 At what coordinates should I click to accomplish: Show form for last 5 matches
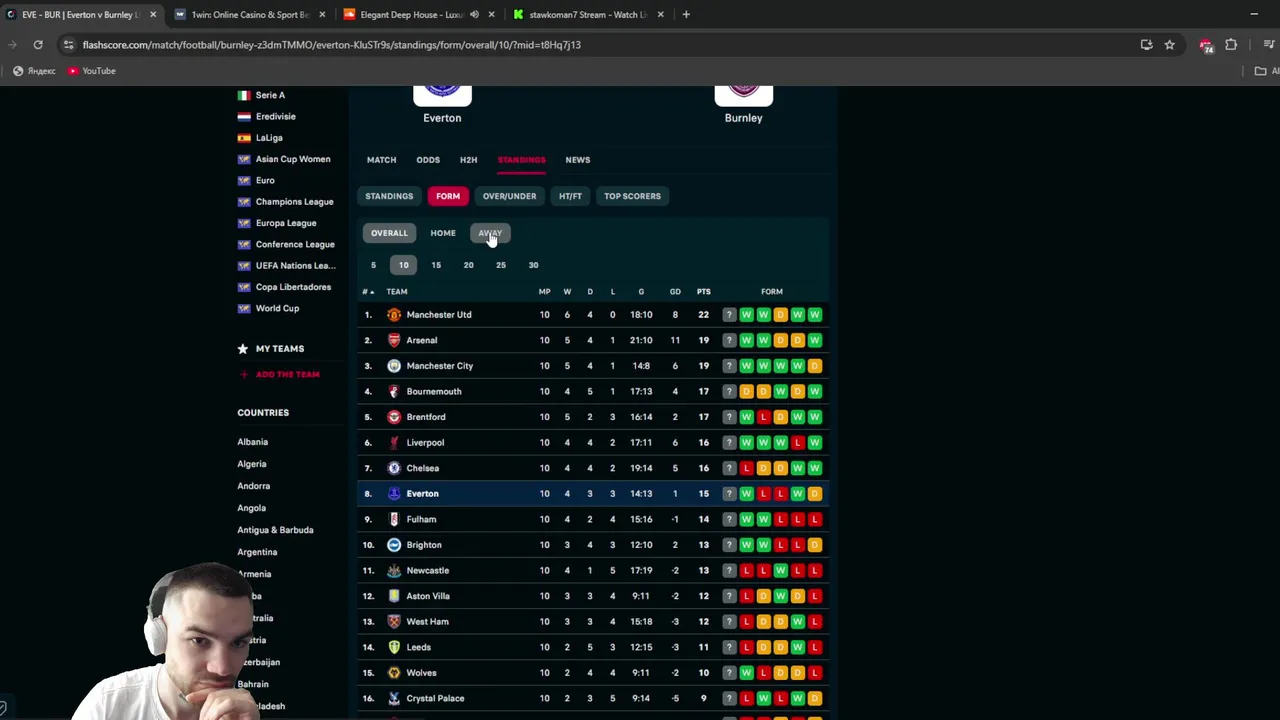(373, 265)
